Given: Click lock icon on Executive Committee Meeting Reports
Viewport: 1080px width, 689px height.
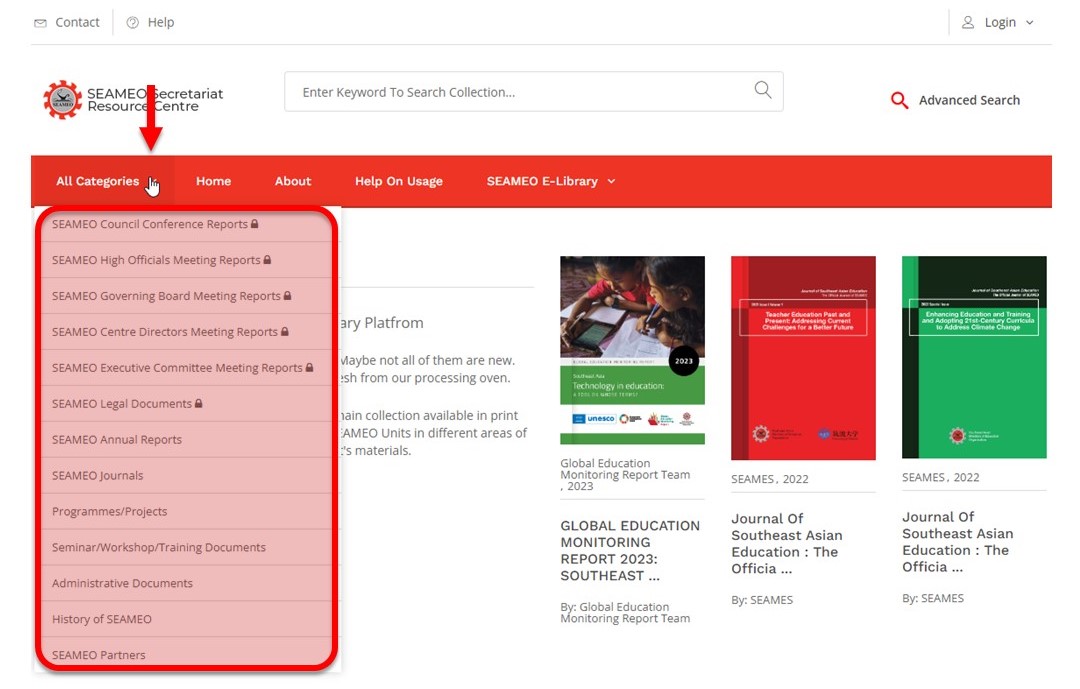Looking at the screenshot, I should click(309, 367).
